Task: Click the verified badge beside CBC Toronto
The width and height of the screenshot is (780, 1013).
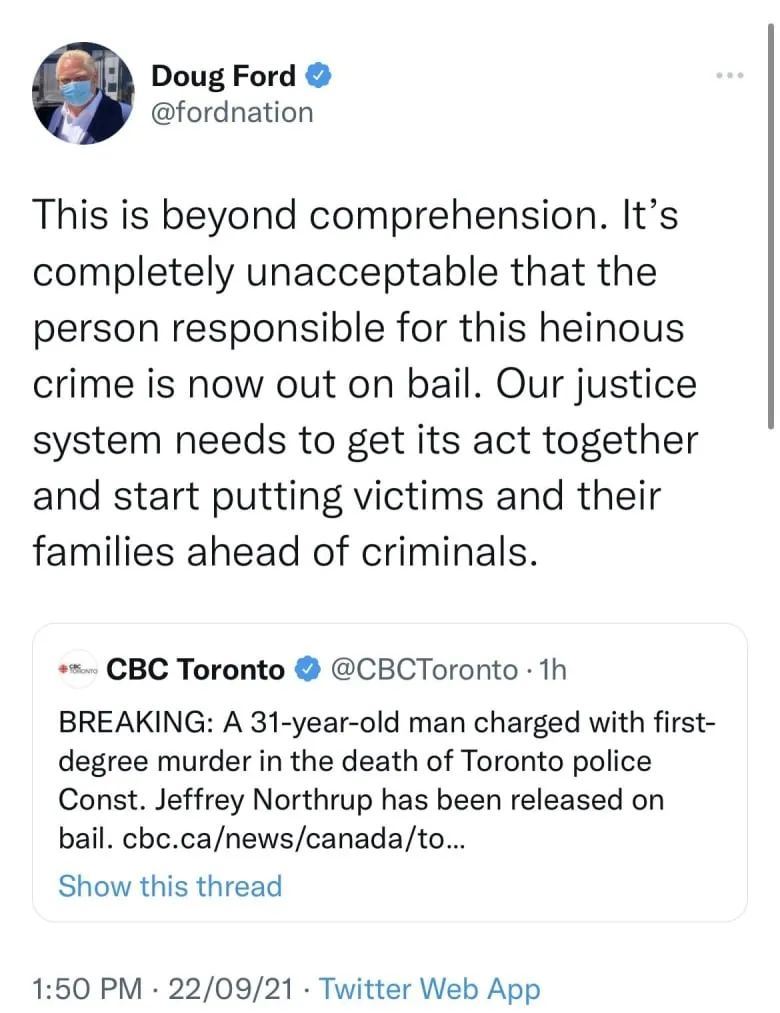Action: coord(306,670)
